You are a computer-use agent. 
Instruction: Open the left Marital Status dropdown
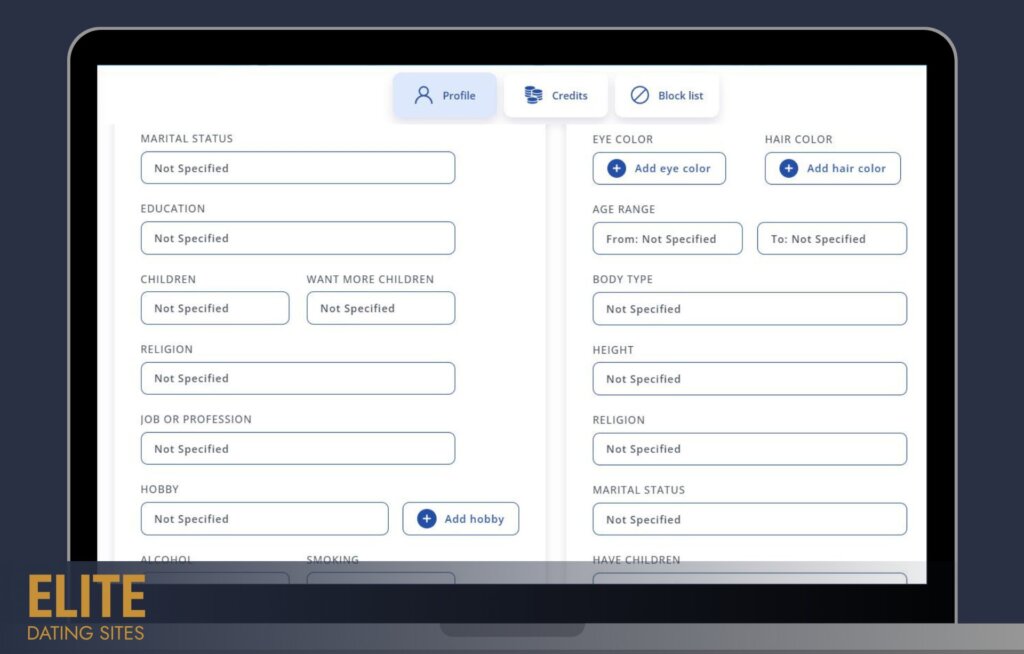click(x=297, y=168)
